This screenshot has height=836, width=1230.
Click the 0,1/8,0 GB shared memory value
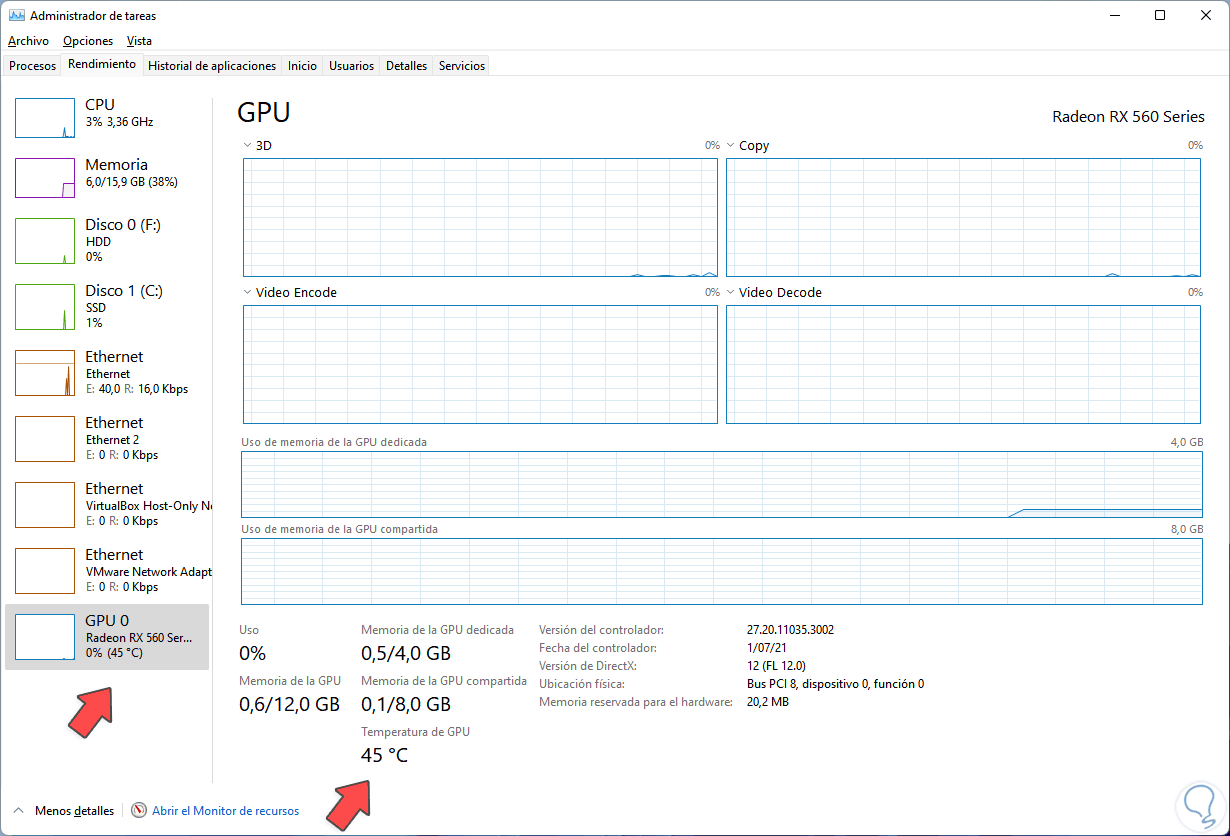pos(406,704)
